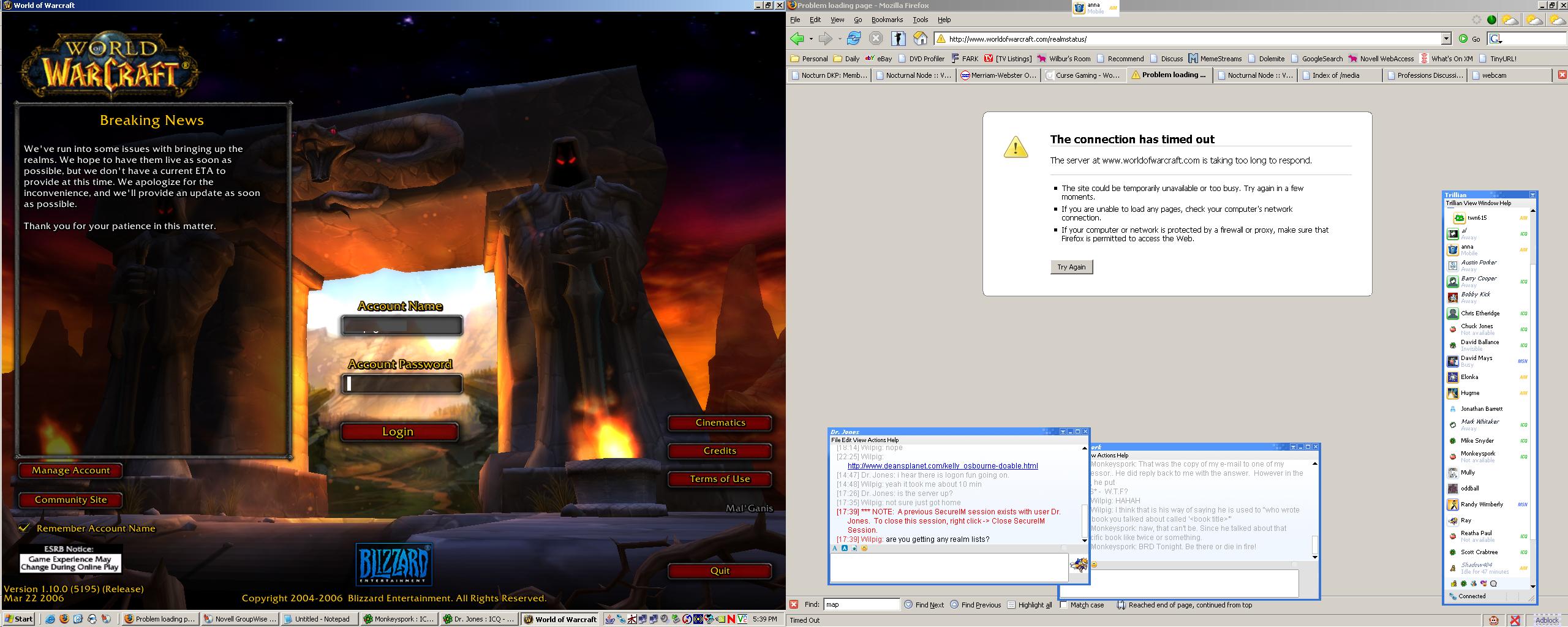The image size is (1568, 627).
Task: Click the silhouette figure toolbar icon
Action: 899,39
